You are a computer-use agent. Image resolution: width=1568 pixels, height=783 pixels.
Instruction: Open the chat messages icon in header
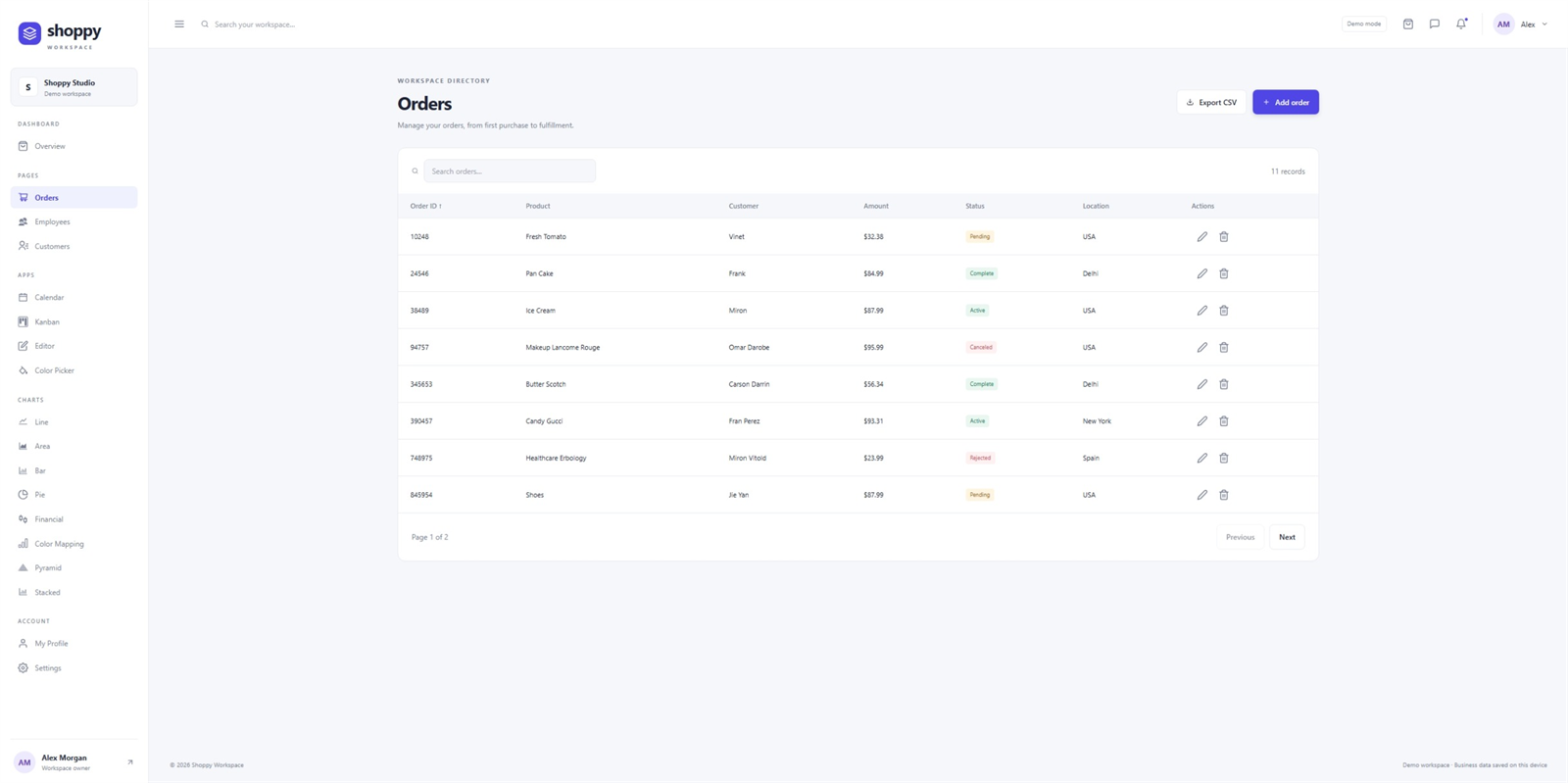(x=1435, y=24)
